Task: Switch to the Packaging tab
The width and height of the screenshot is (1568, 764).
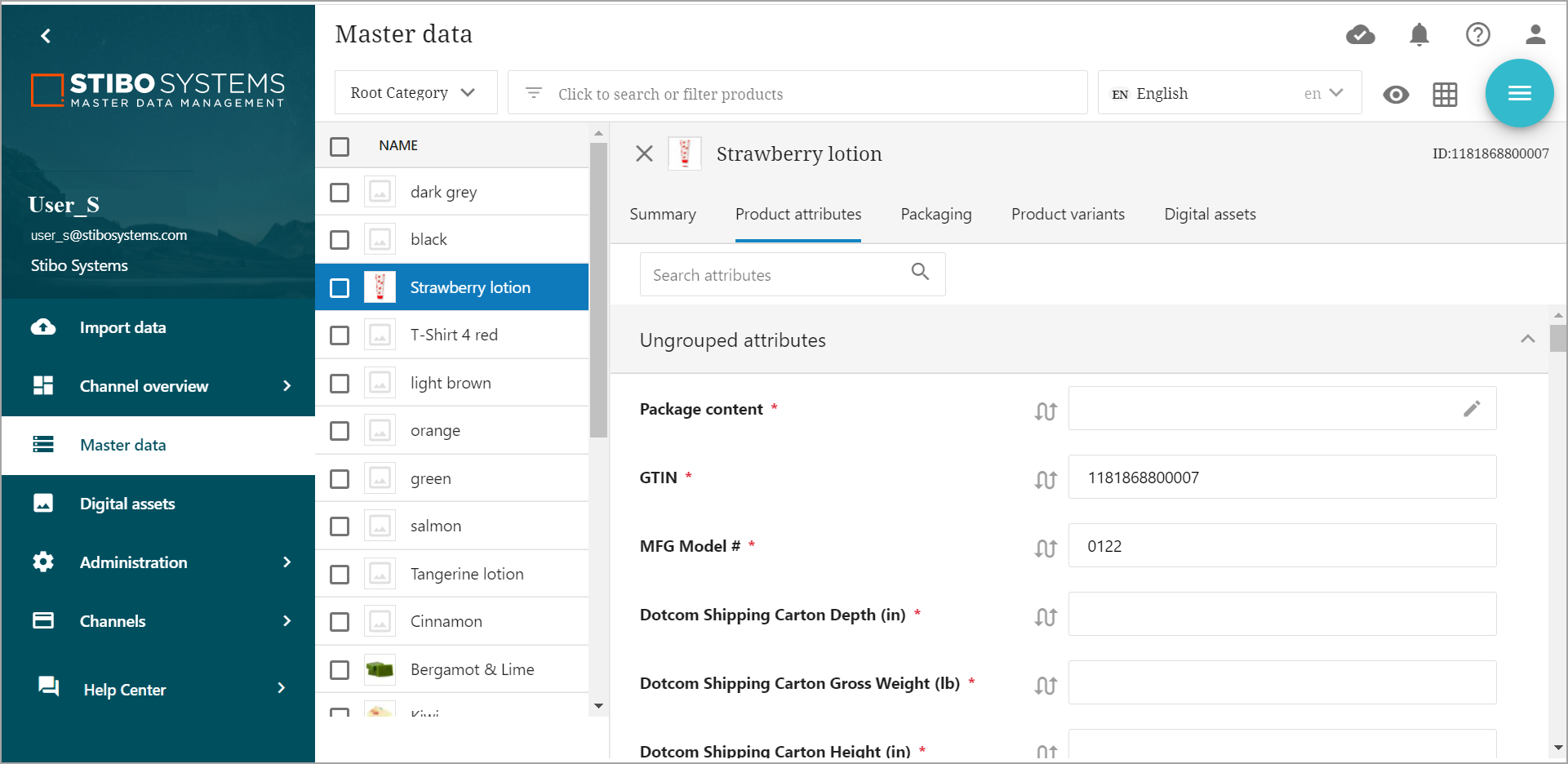Action: click(935, 215)
